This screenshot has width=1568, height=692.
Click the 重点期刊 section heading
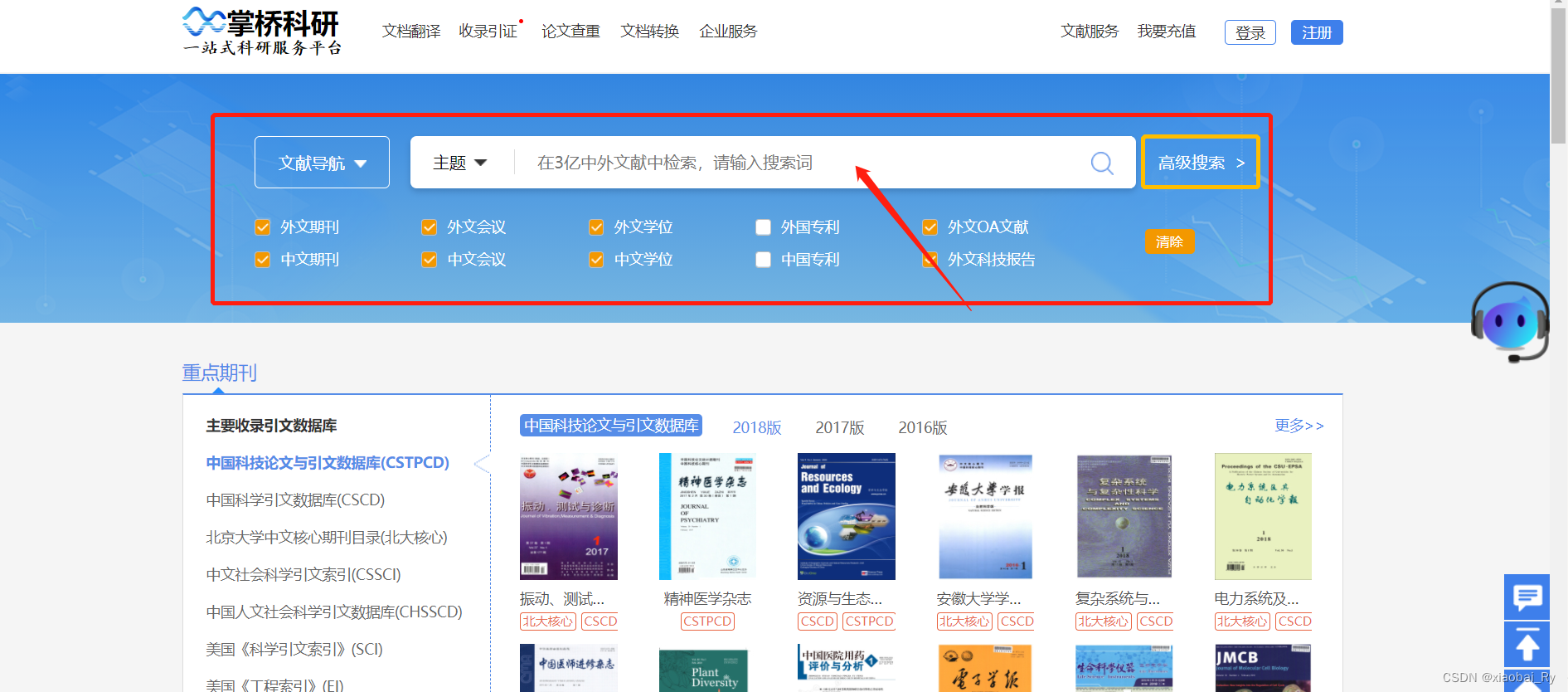220,373
